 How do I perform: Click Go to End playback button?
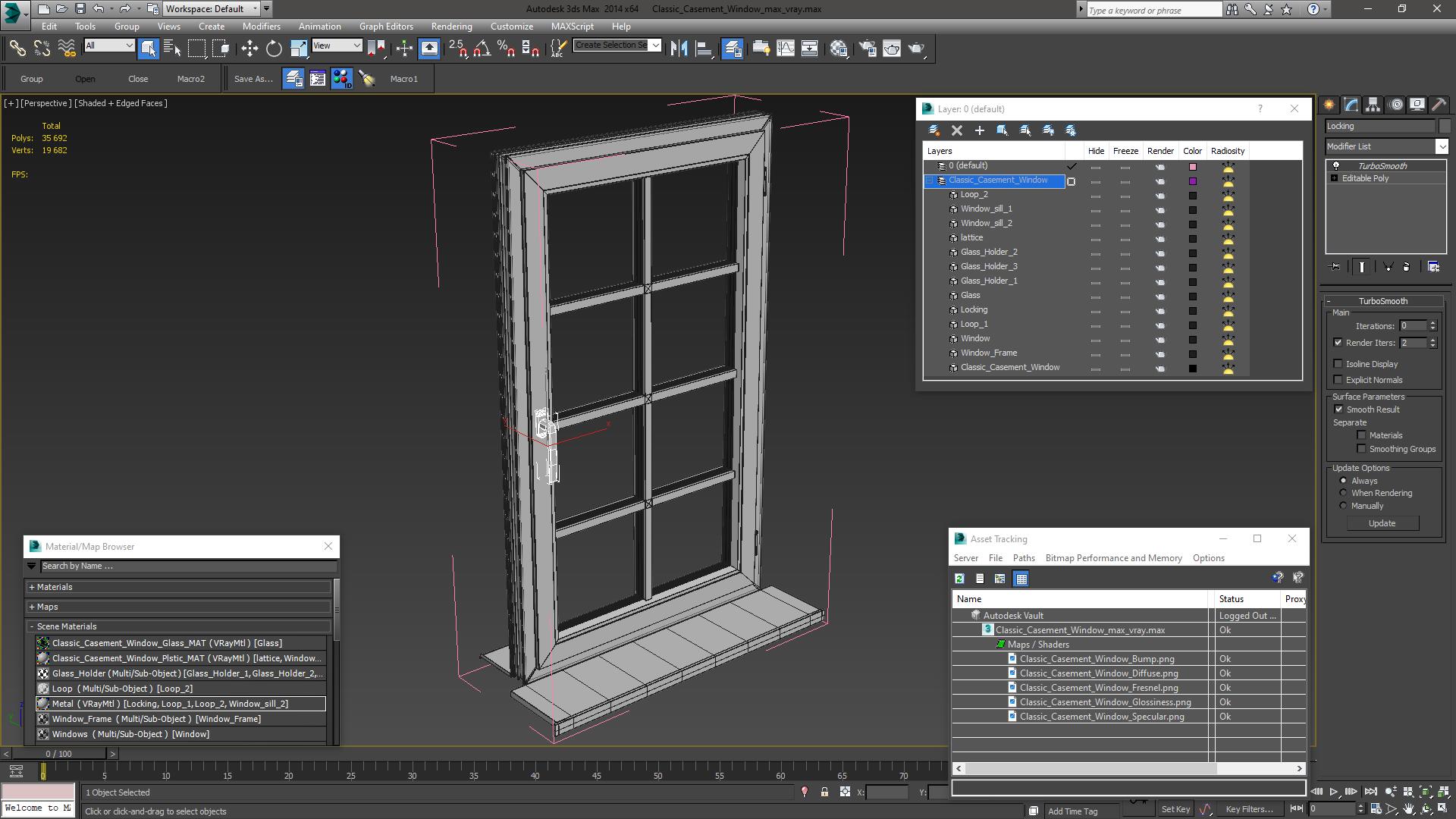(1371, 791)
